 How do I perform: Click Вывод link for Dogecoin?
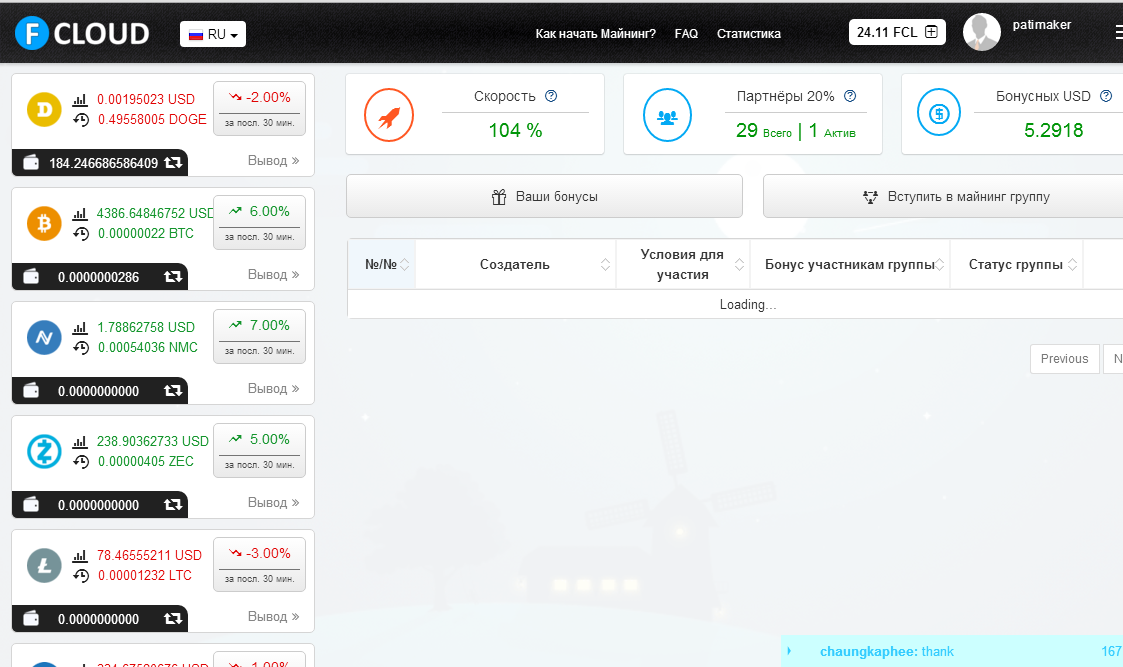tap(273, 160)
